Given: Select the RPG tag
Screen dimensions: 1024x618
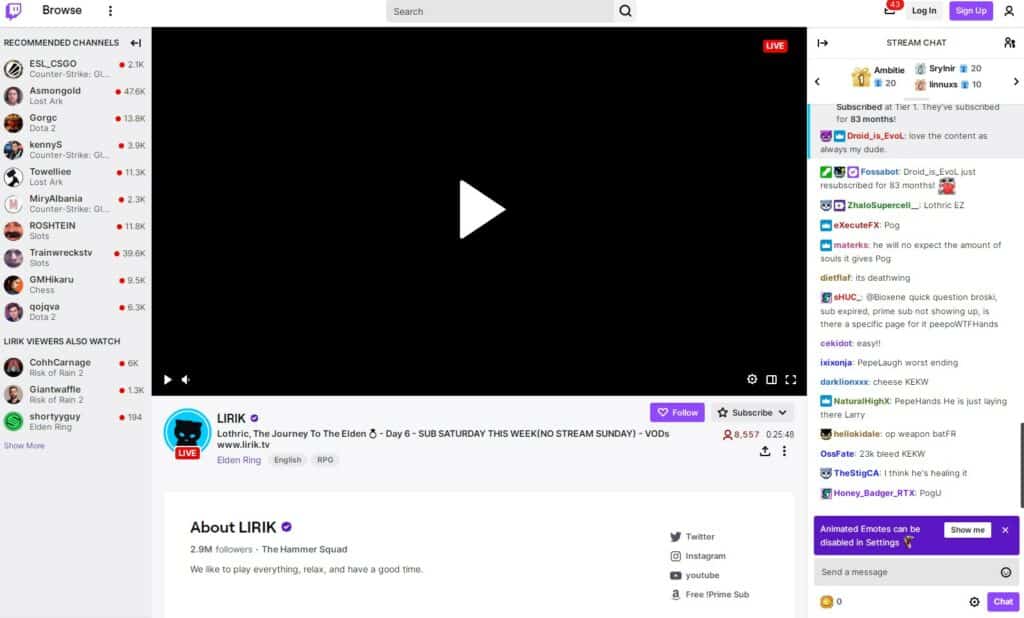Looking at the screenshot, I should pyautogui.click(x=325, y=460).
